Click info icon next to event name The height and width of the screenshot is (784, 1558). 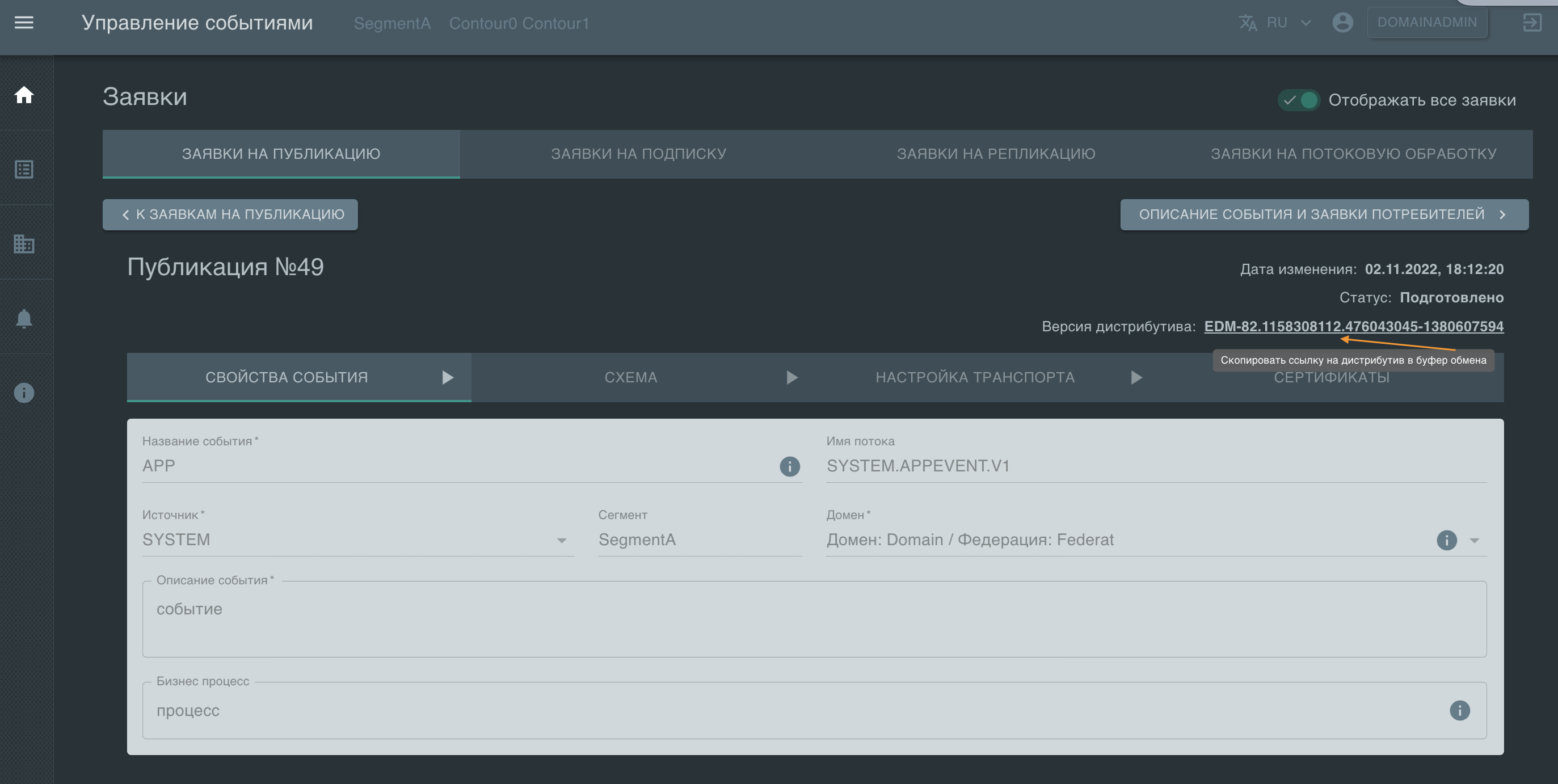pos(789,466)
